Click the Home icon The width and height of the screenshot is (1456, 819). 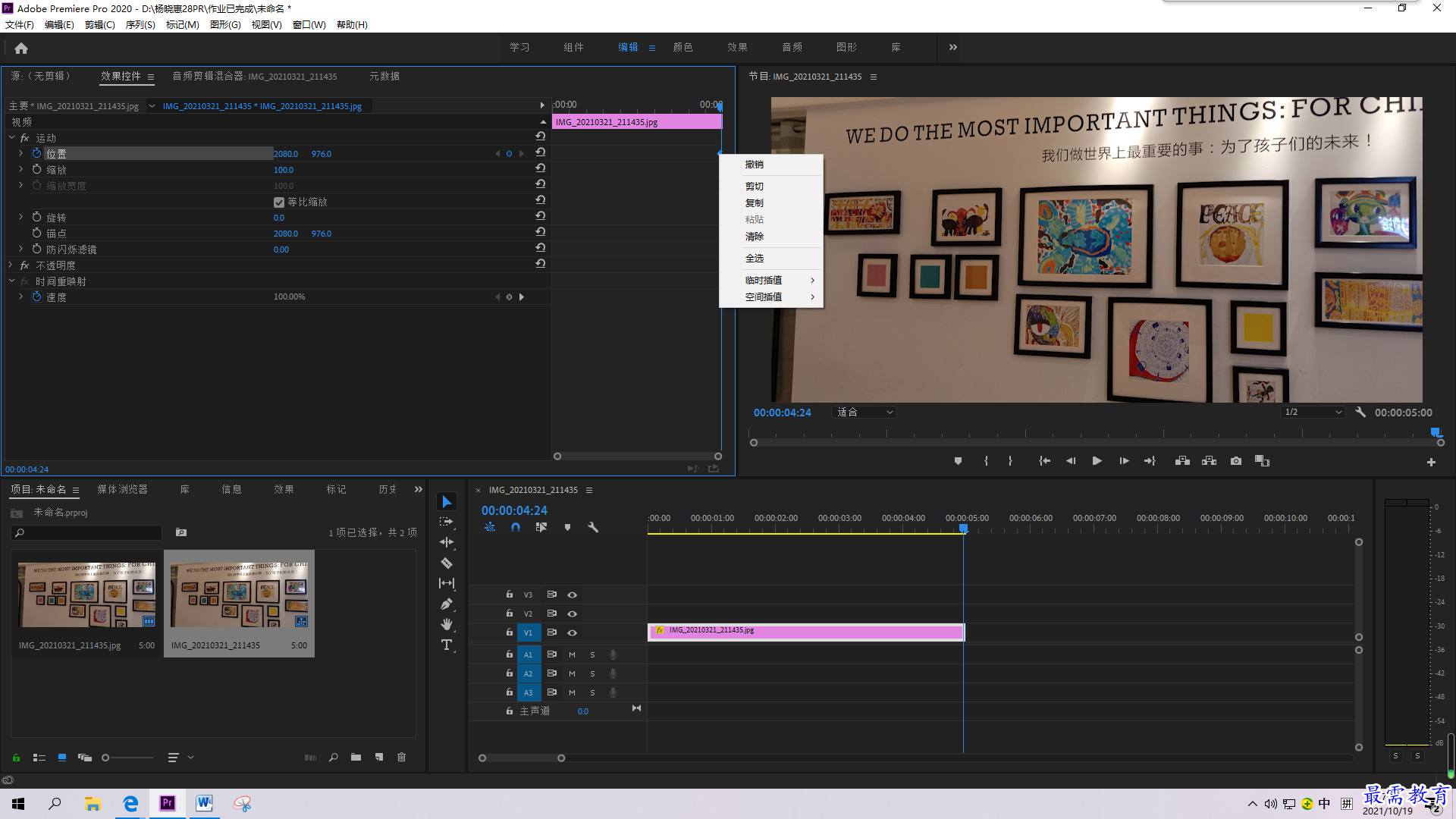[x=21, y=48]
